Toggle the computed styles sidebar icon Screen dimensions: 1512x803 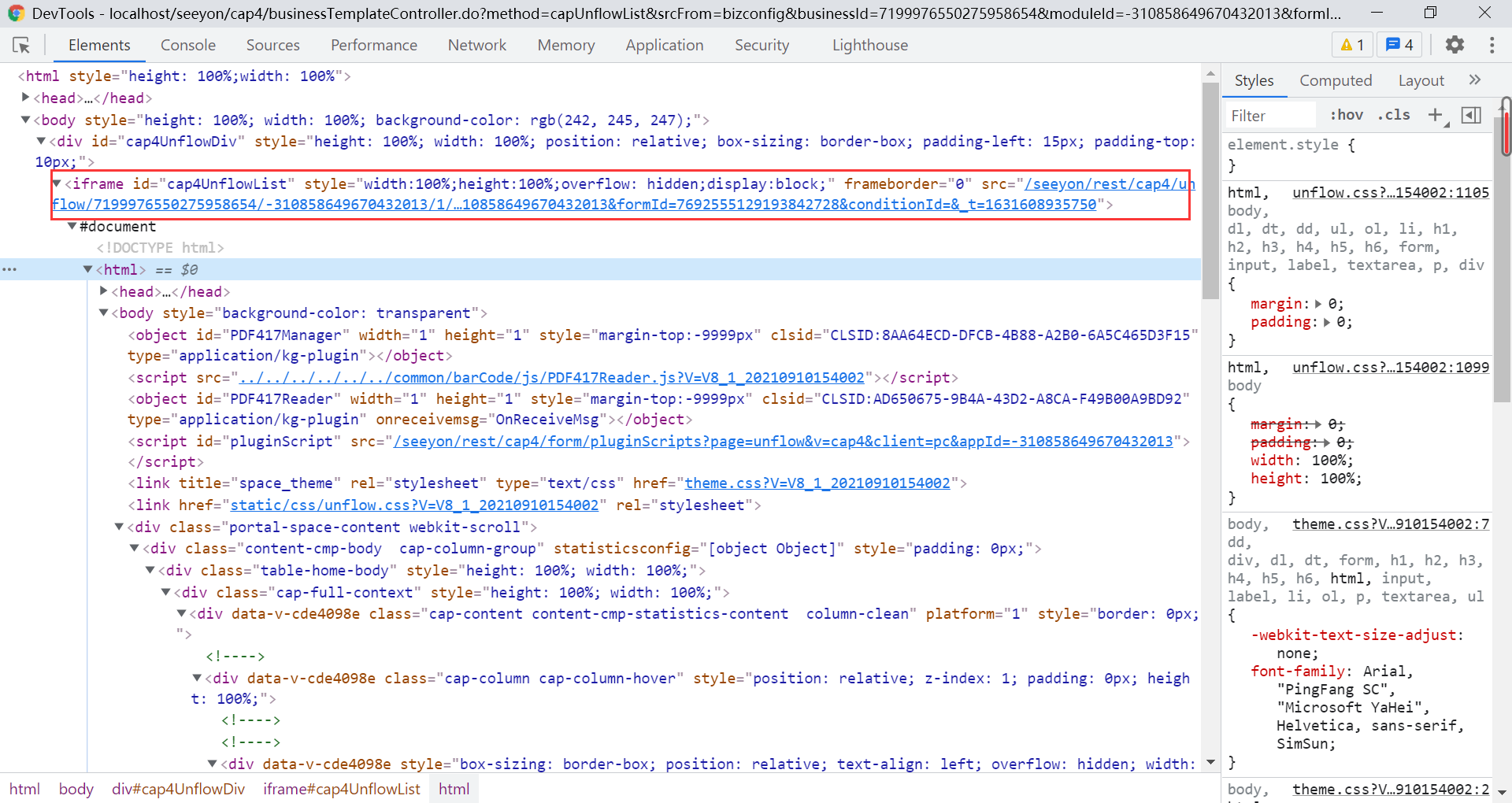[x=1470, y=115]
